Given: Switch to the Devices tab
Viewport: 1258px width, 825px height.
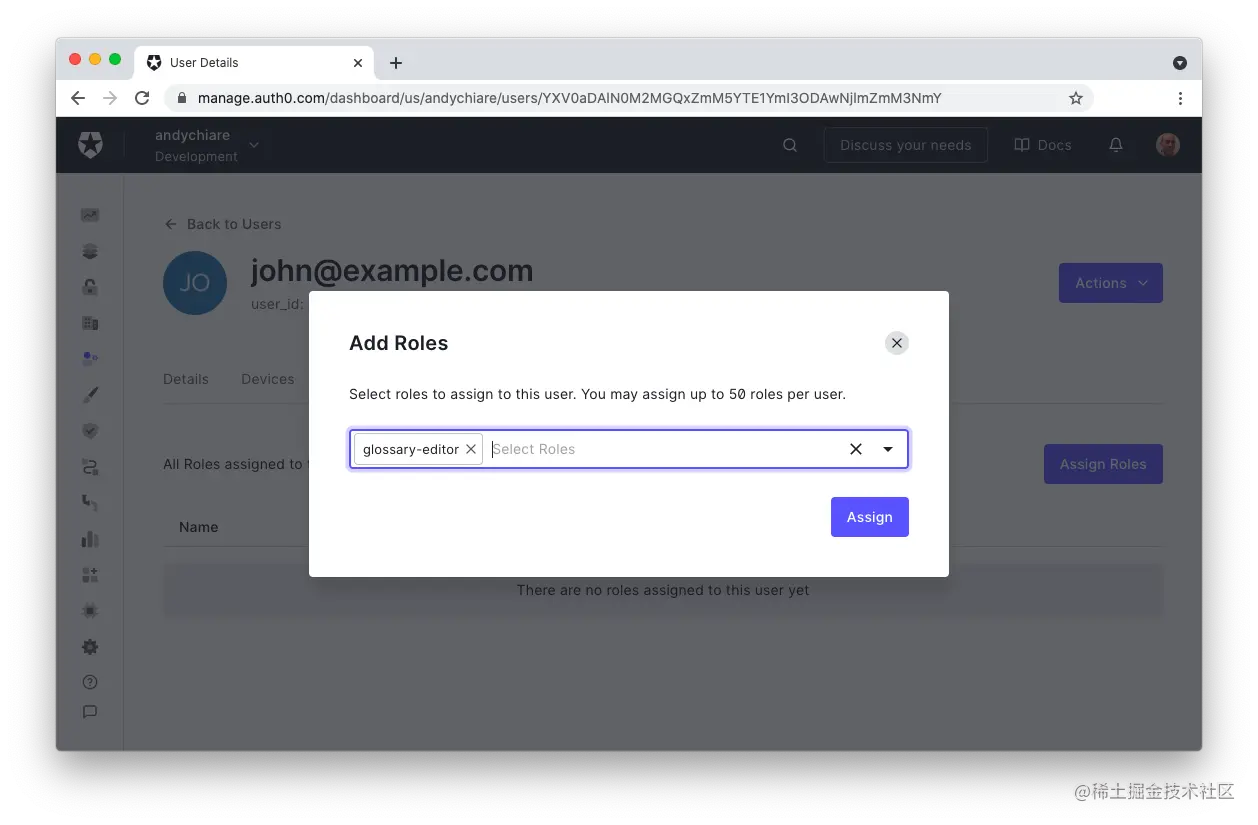Looking at the screenshot, I should pyautogui.click(x=267, y=379).
